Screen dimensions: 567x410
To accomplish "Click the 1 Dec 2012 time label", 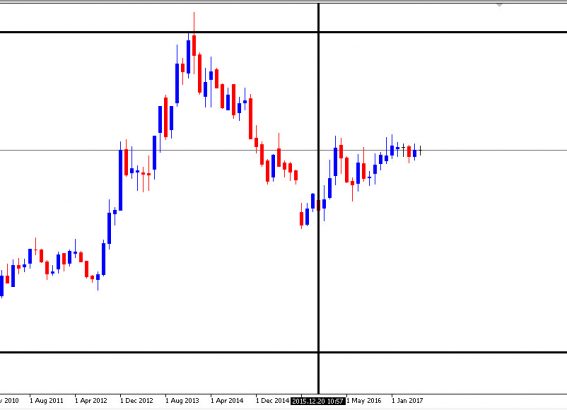I will [x=137, y=401].
